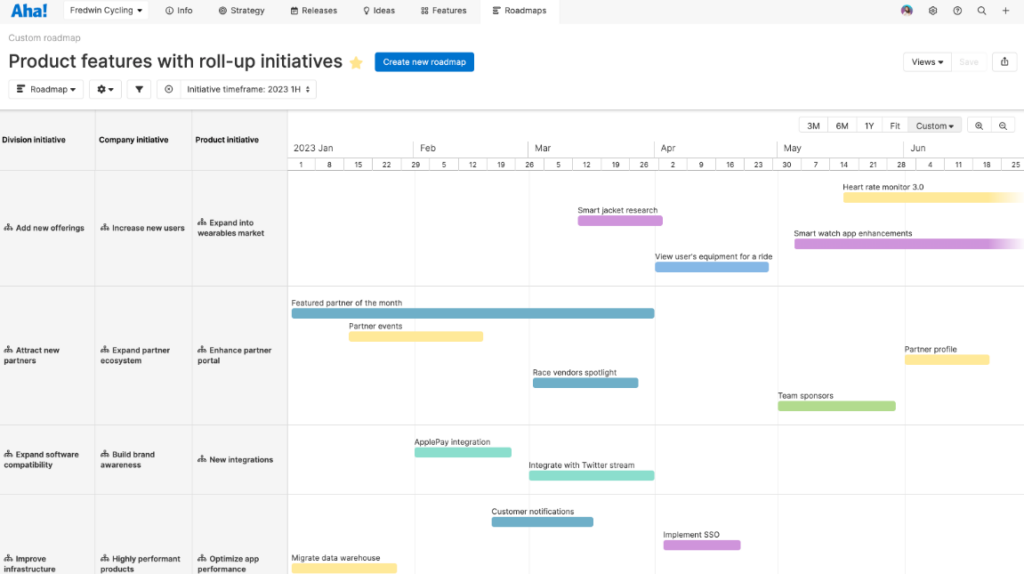Viewport: 1024px width, 574px height.
Task: Select the 3M timeframe toggle
Action: (x=813, y=126)
